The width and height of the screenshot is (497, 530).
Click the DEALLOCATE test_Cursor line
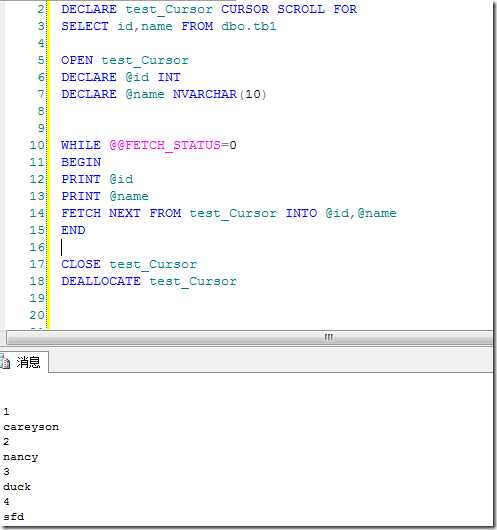pos(149,281)
